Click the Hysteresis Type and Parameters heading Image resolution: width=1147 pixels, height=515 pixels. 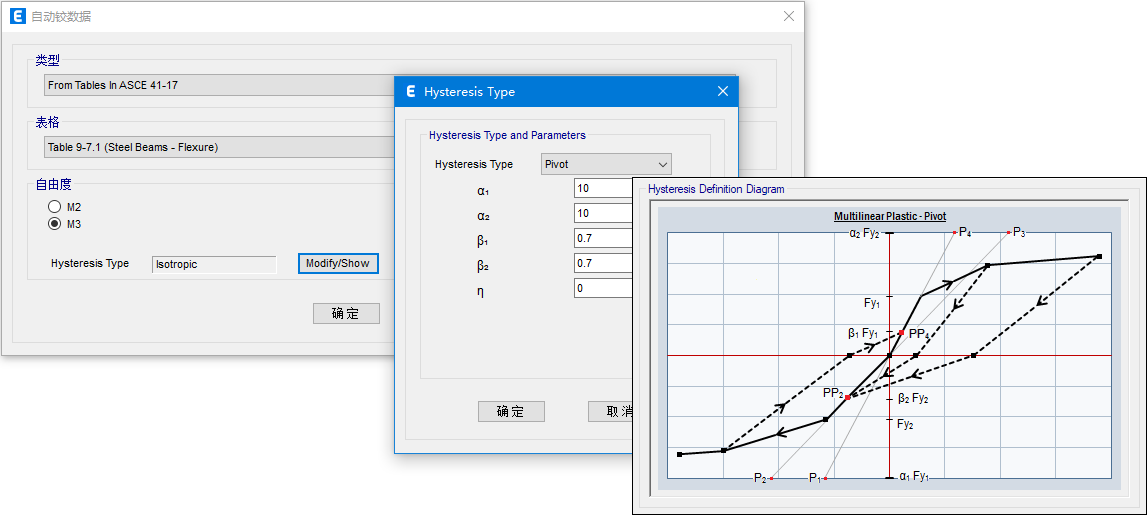[x=507, y=135]
